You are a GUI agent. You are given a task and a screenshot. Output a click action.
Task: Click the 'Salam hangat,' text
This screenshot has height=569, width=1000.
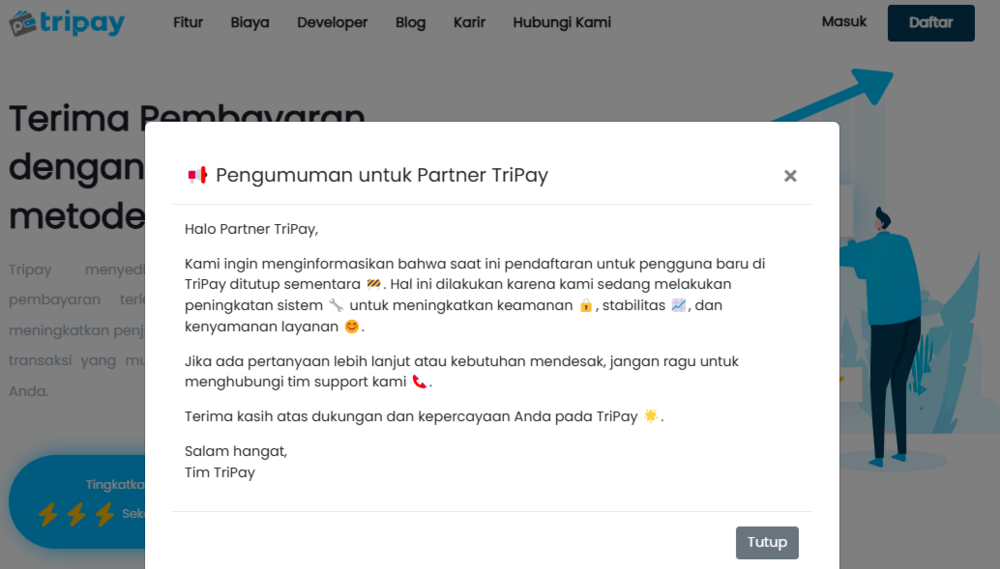236,451
